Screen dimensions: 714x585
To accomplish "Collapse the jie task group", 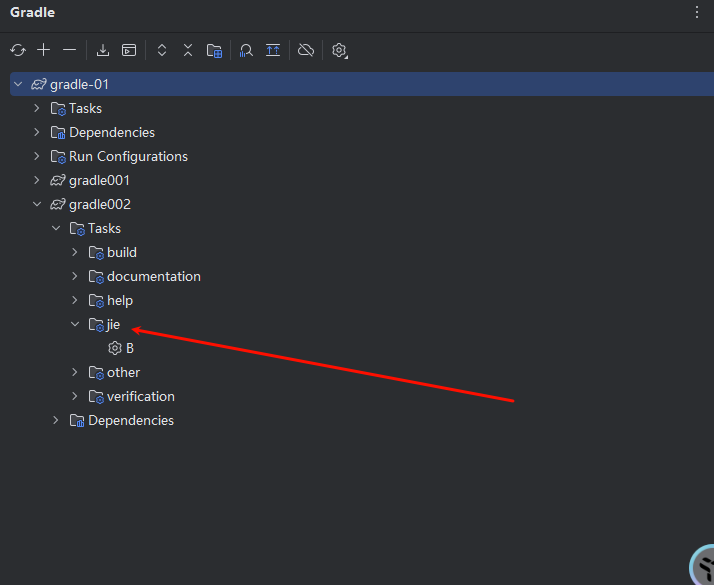I will click(75, 324).
